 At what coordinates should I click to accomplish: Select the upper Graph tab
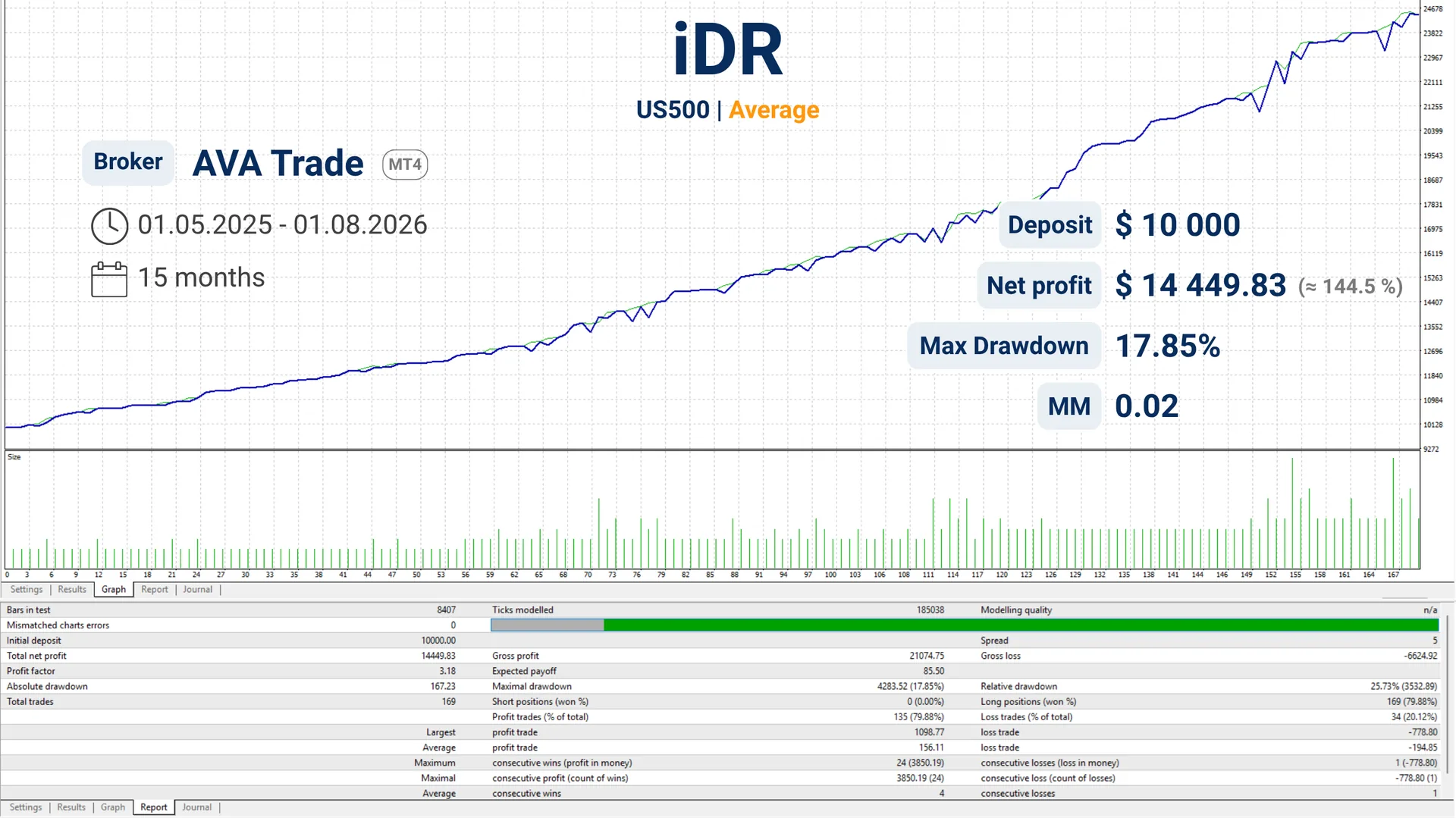click(x=114, y=590)
